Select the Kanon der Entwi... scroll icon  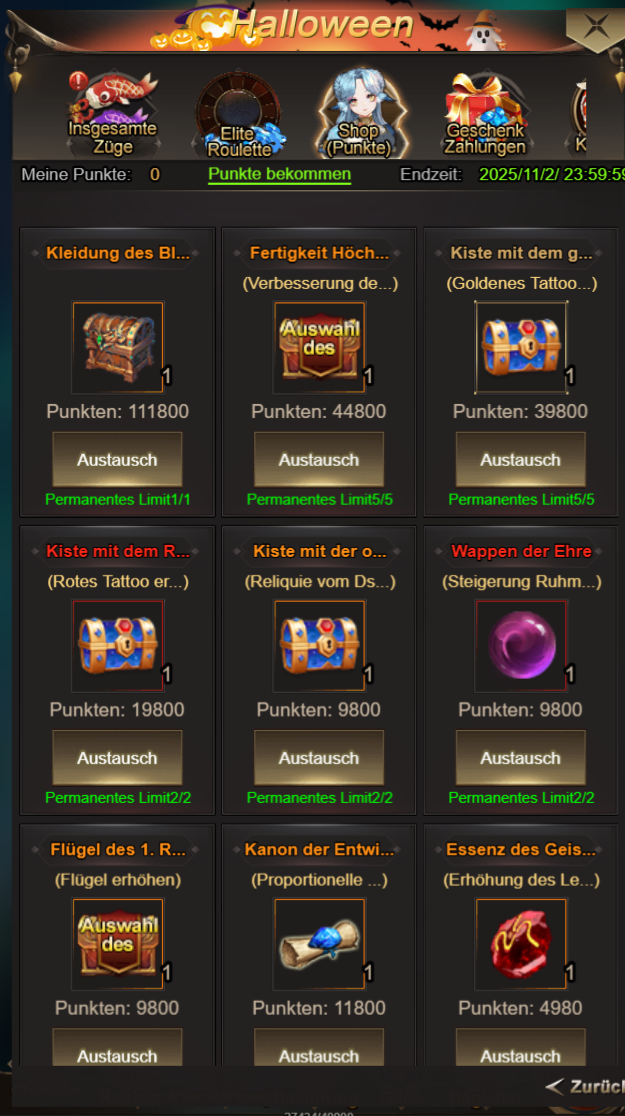click(x=319, y=944)
